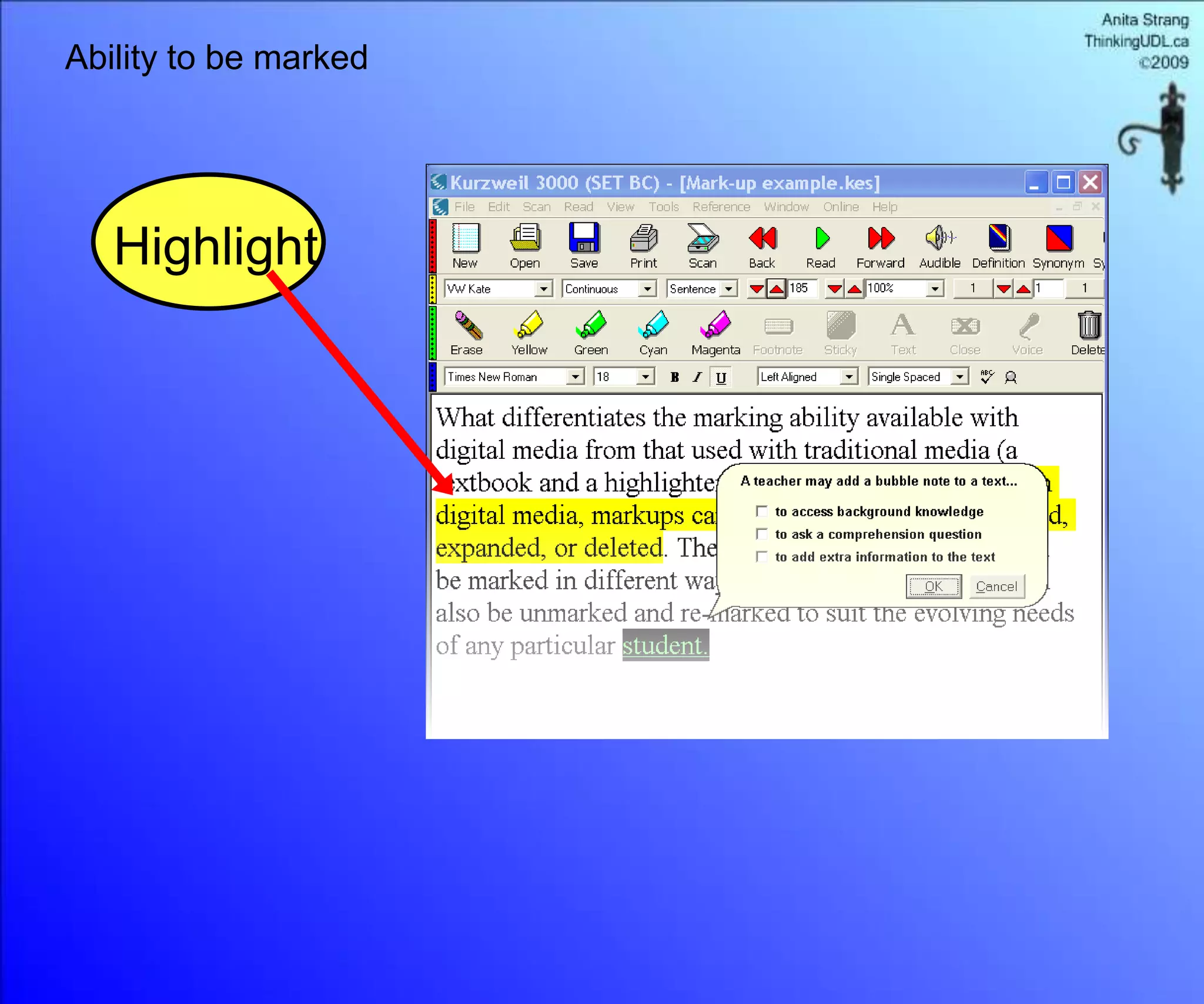Toggle Underline formatting
The width and height of the screenshot is (1204, 1004).
point(721,377)
